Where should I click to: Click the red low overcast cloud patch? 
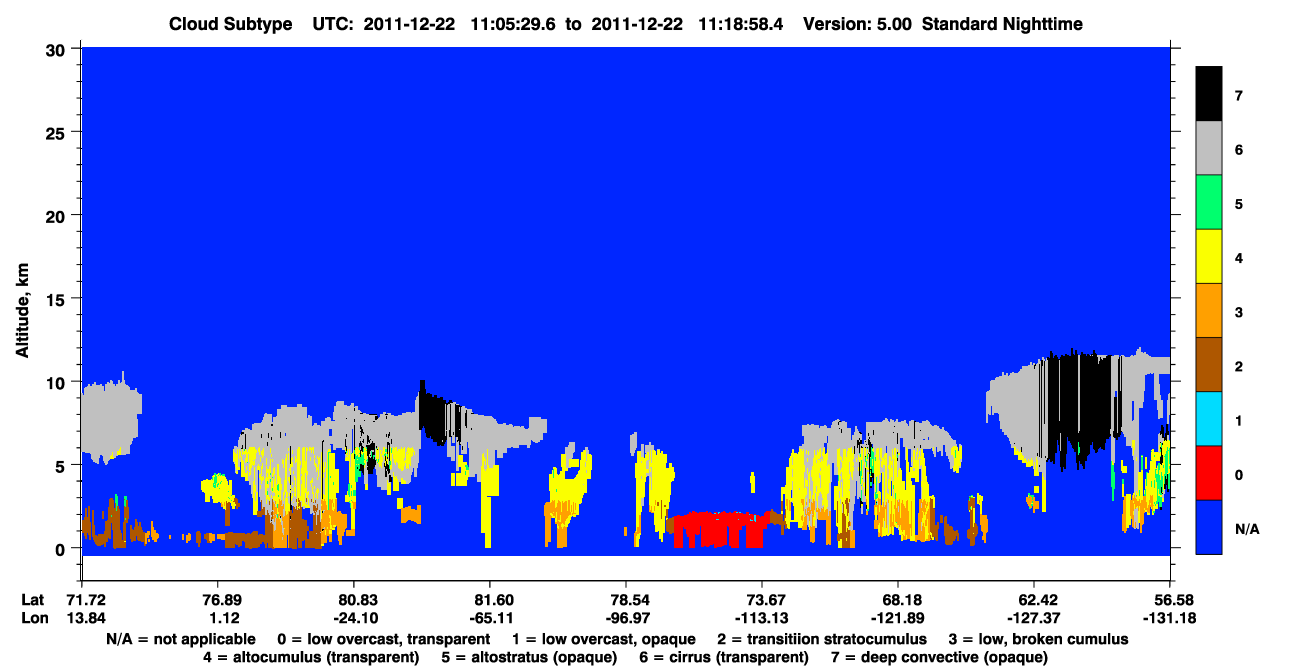click(722, 528)
